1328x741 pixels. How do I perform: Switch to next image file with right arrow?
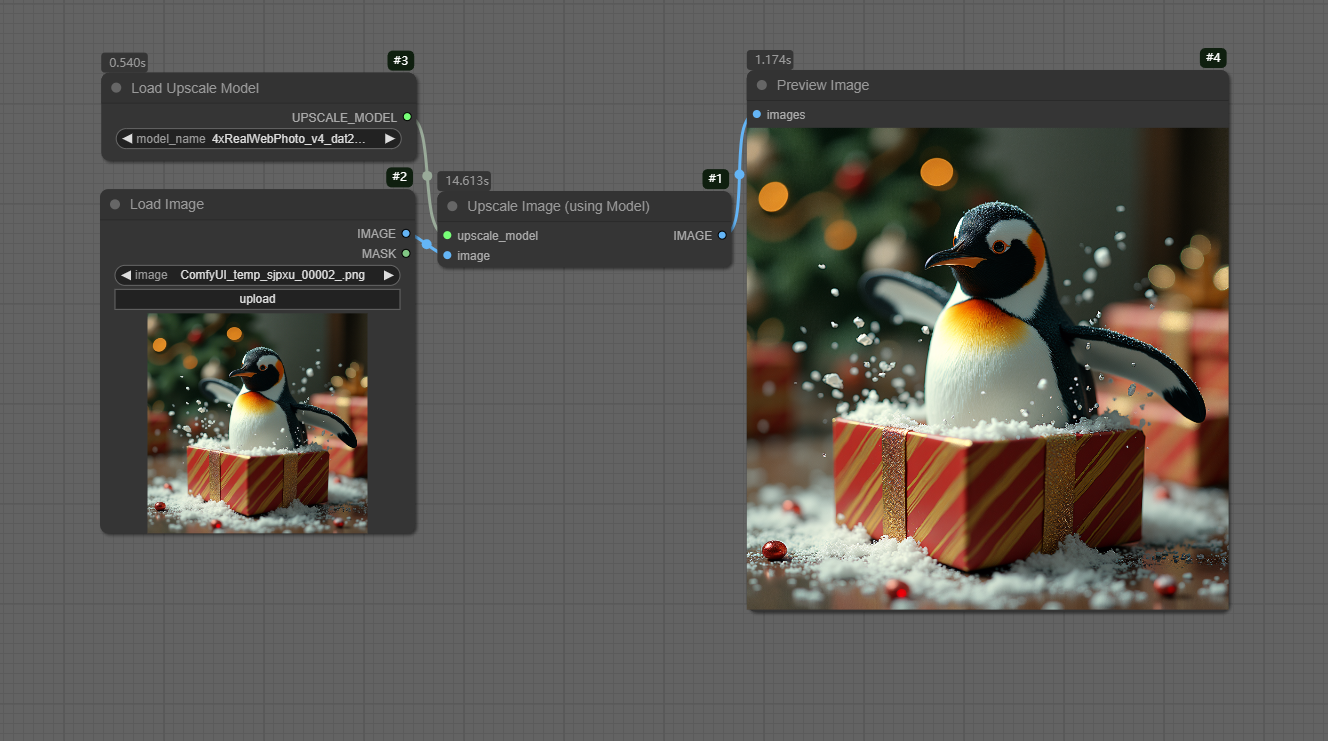[x=388, y=275]
